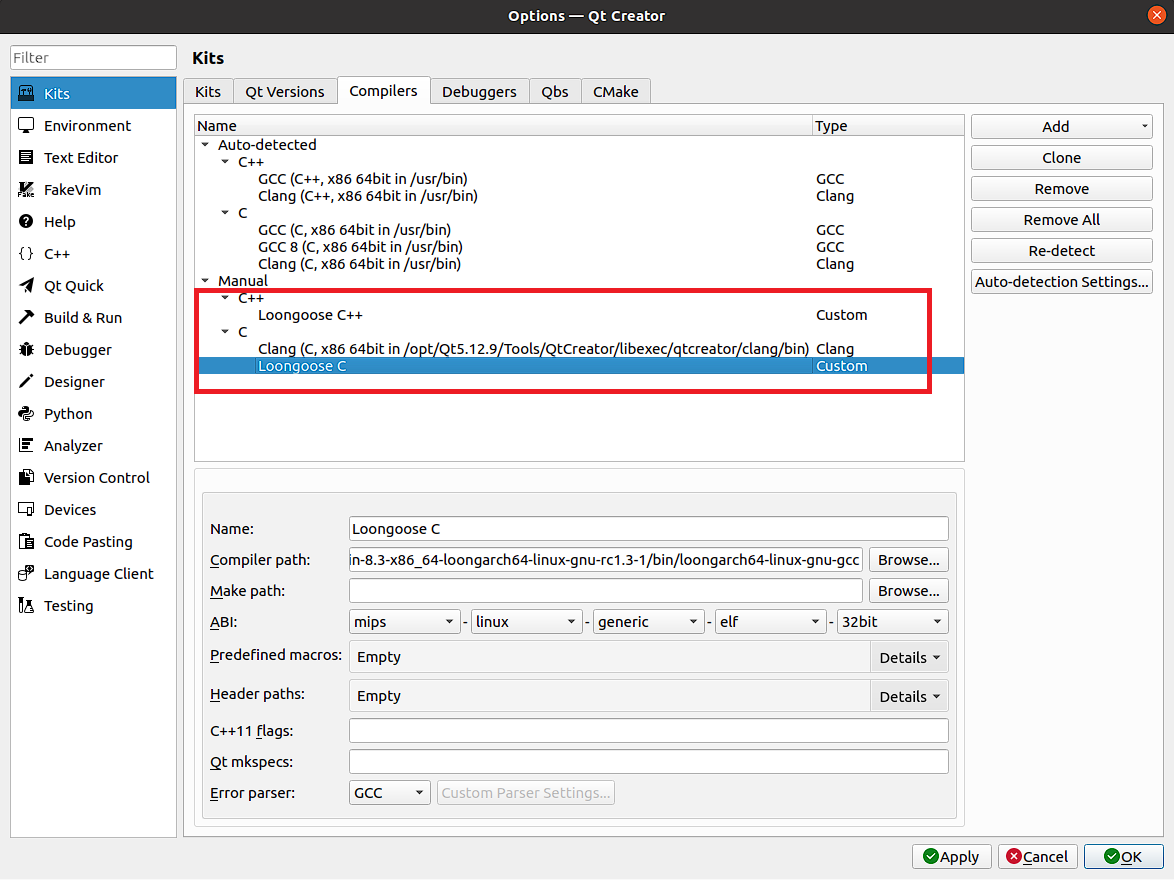Focus the Filter search field

point(93,58)
